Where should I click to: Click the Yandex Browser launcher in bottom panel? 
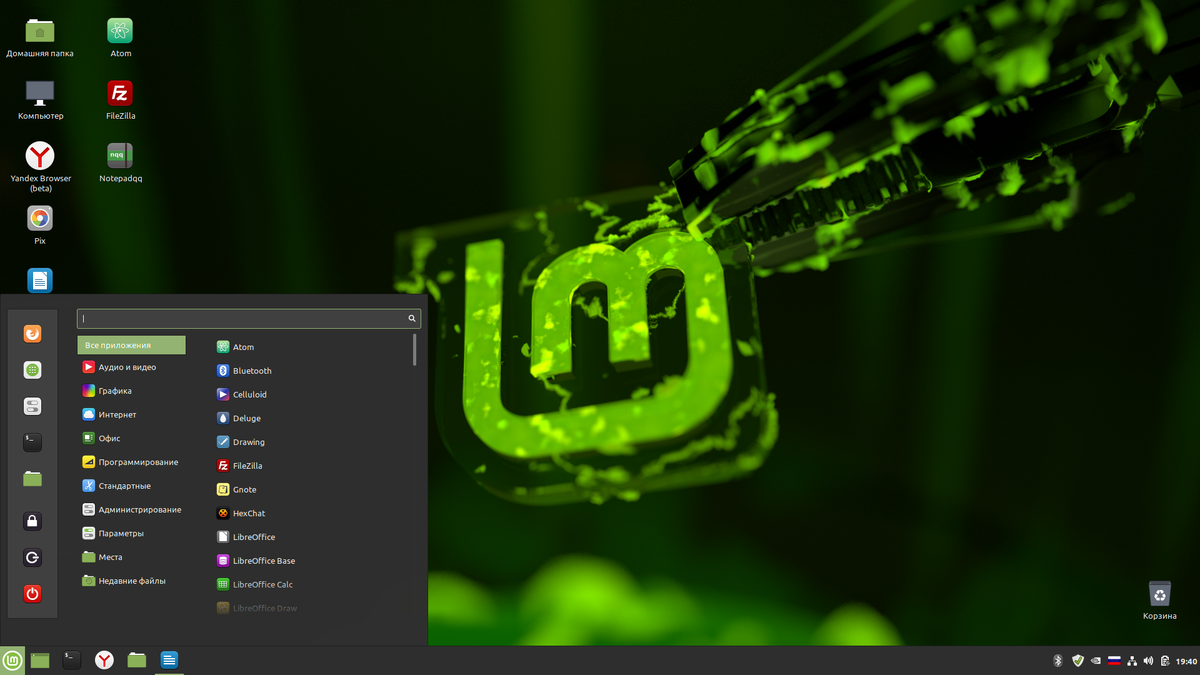[x=104, y=660]
